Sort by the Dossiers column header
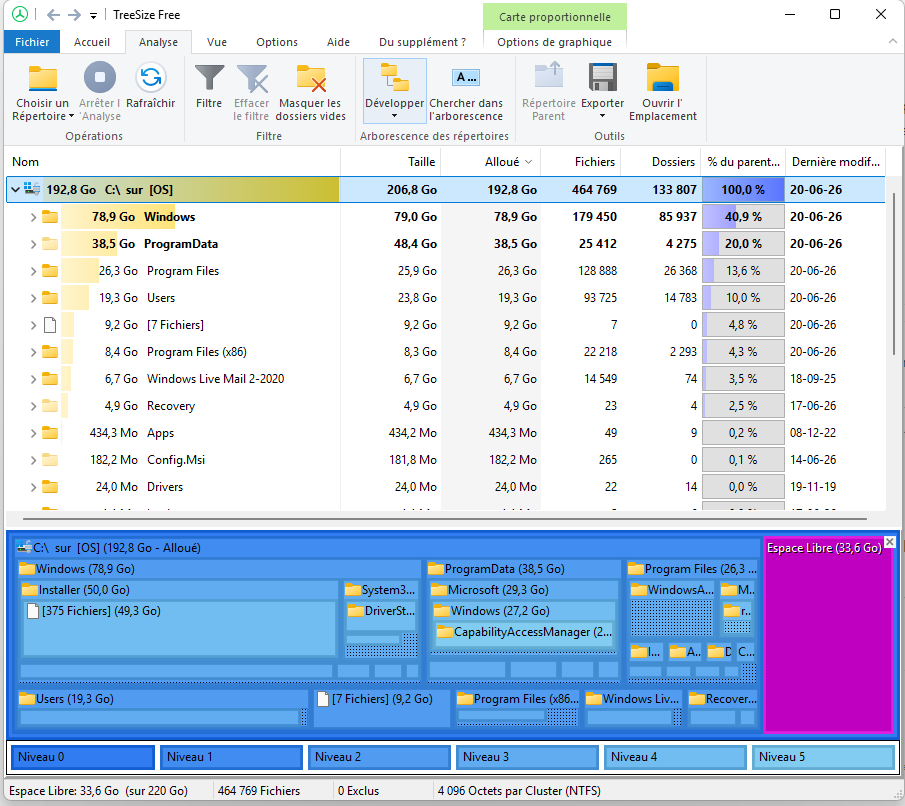 click(661, 162)
